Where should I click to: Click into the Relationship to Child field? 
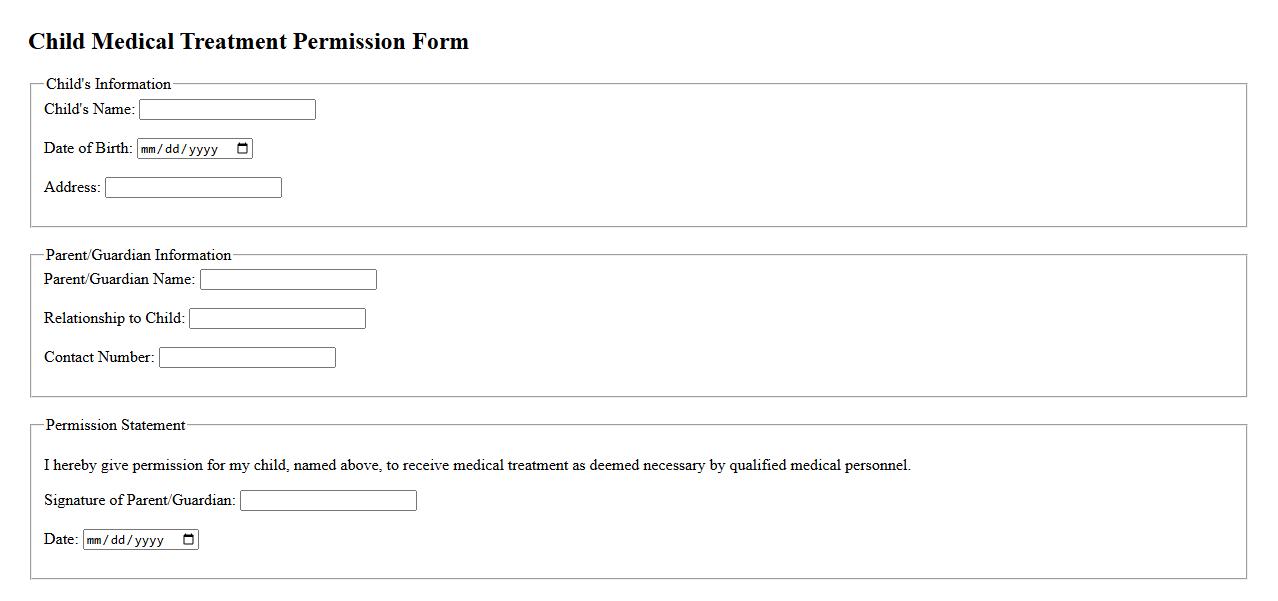coord(277,319)
